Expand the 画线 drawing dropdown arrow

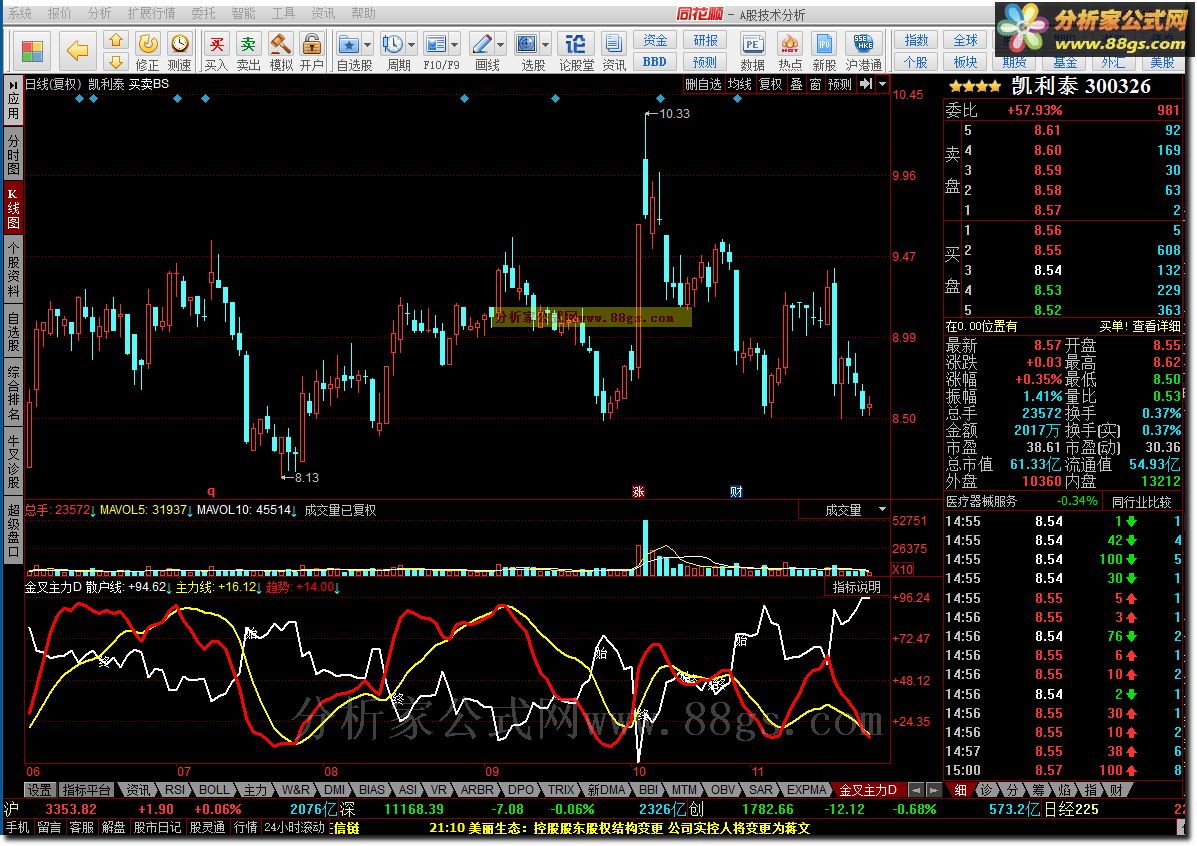coord(501,44)
